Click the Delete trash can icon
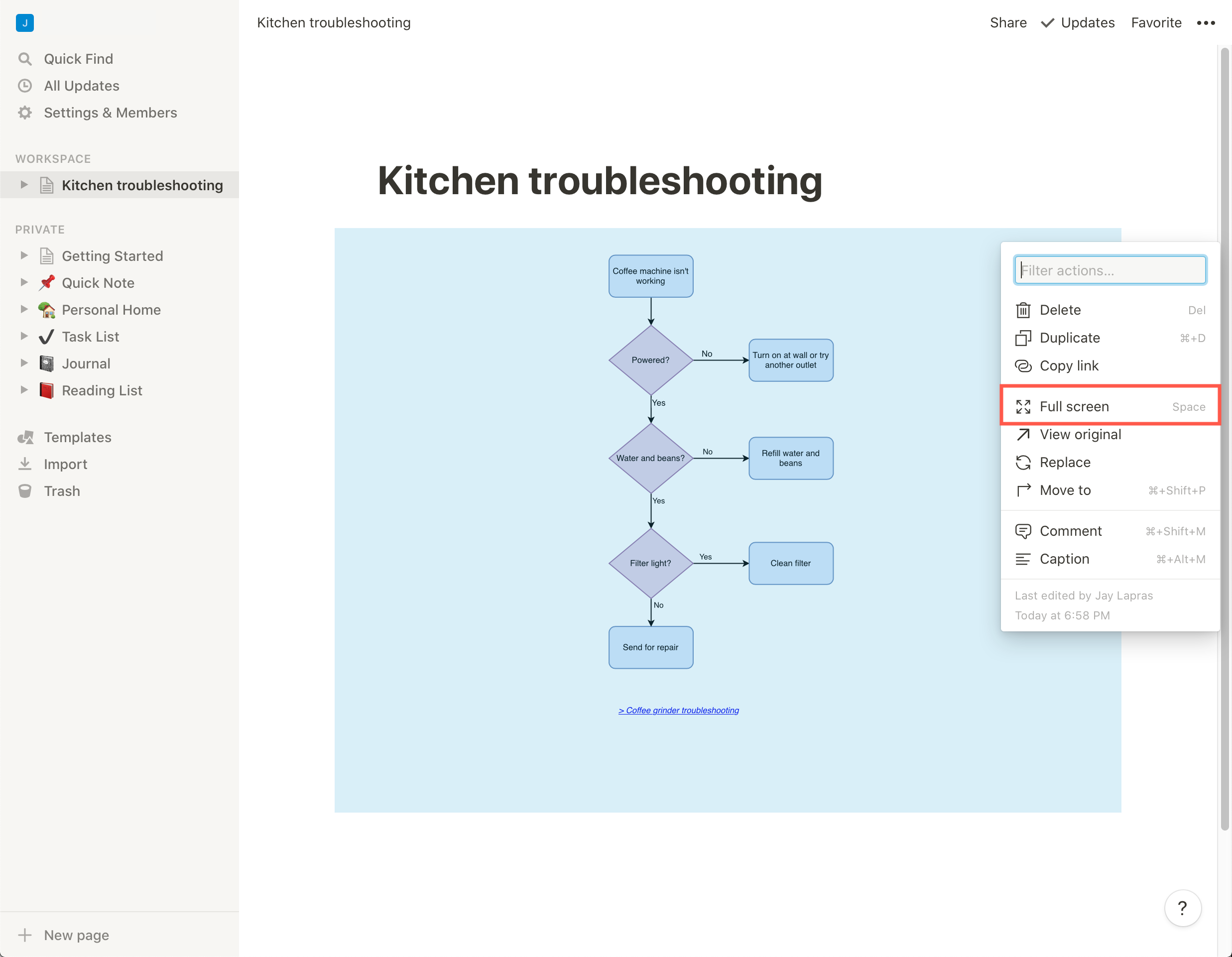Screen dimensions: 1232x957 (x=1023, y=310)
